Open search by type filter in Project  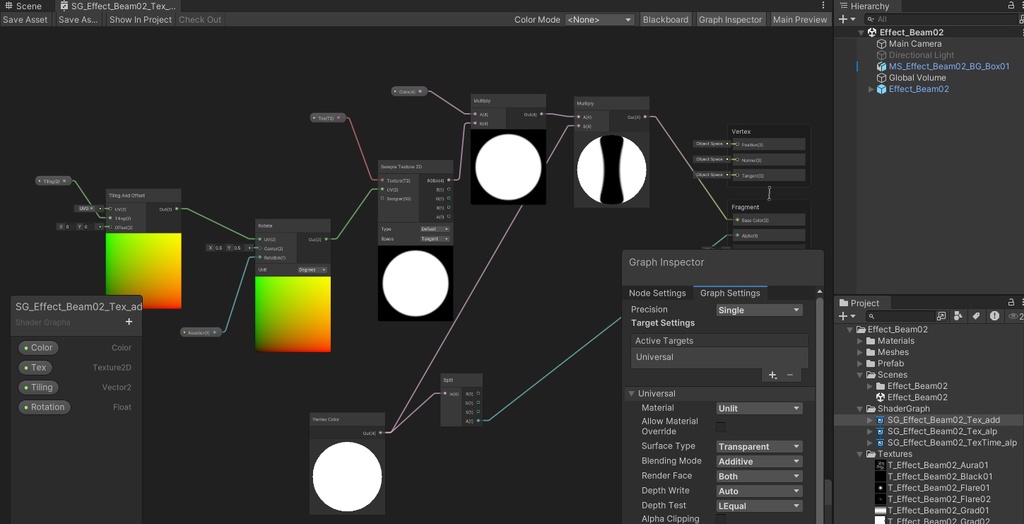click(958, 316)
